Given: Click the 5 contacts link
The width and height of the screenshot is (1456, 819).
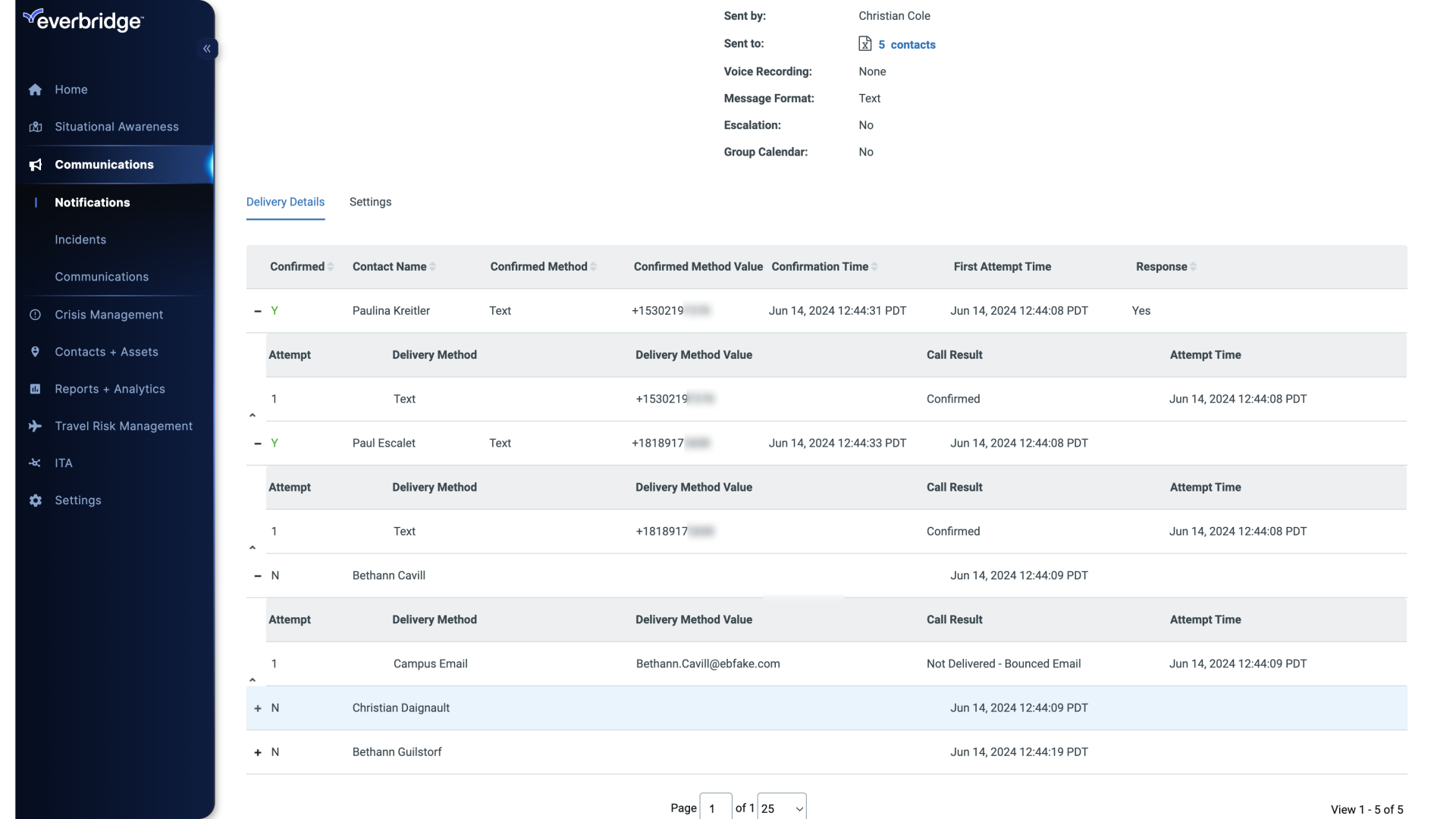Looking at the screenshot, I should tap(907, 44).
